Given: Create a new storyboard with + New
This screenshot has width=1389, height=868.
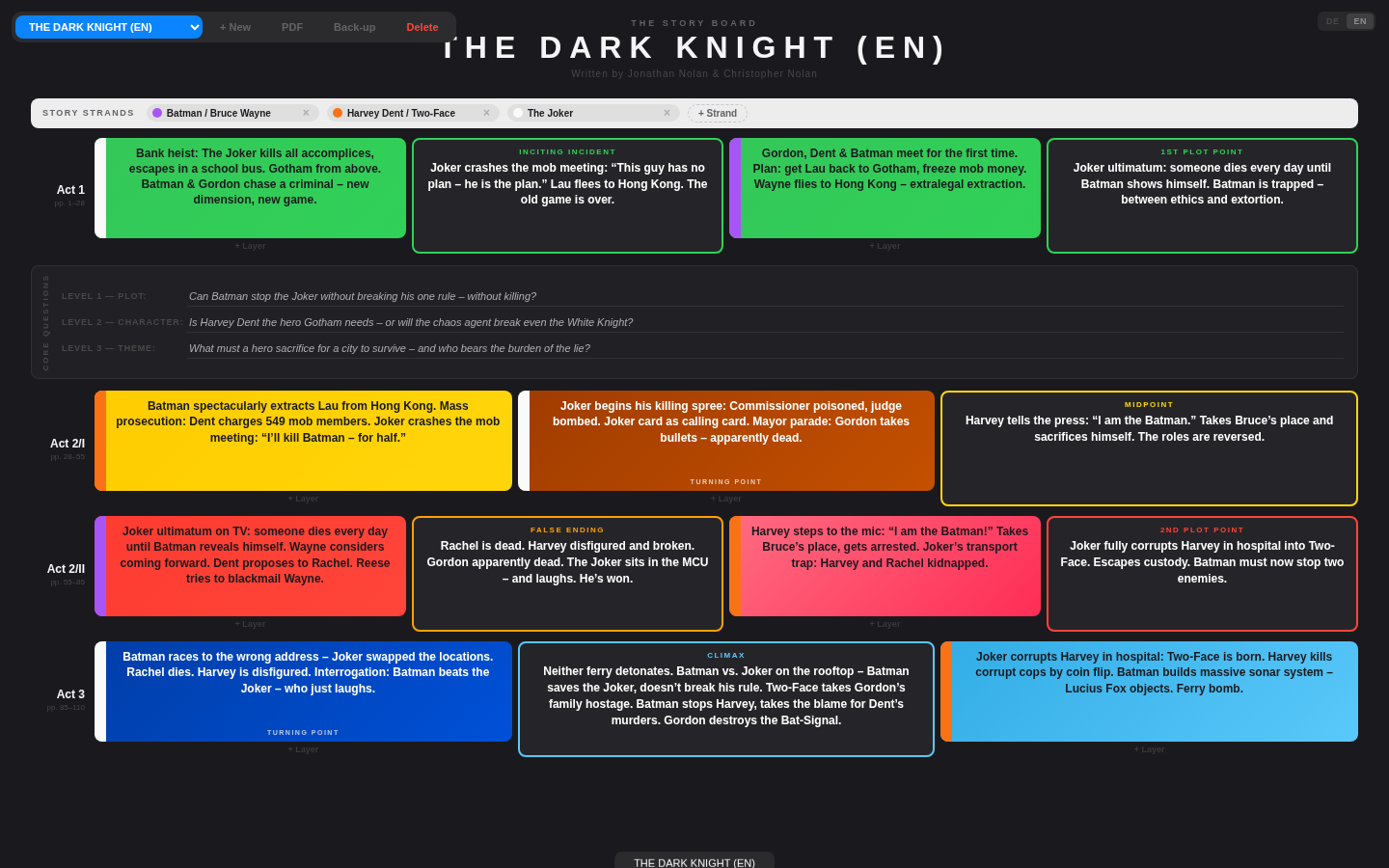Looking at the screenshot, I should click(234, 27).
